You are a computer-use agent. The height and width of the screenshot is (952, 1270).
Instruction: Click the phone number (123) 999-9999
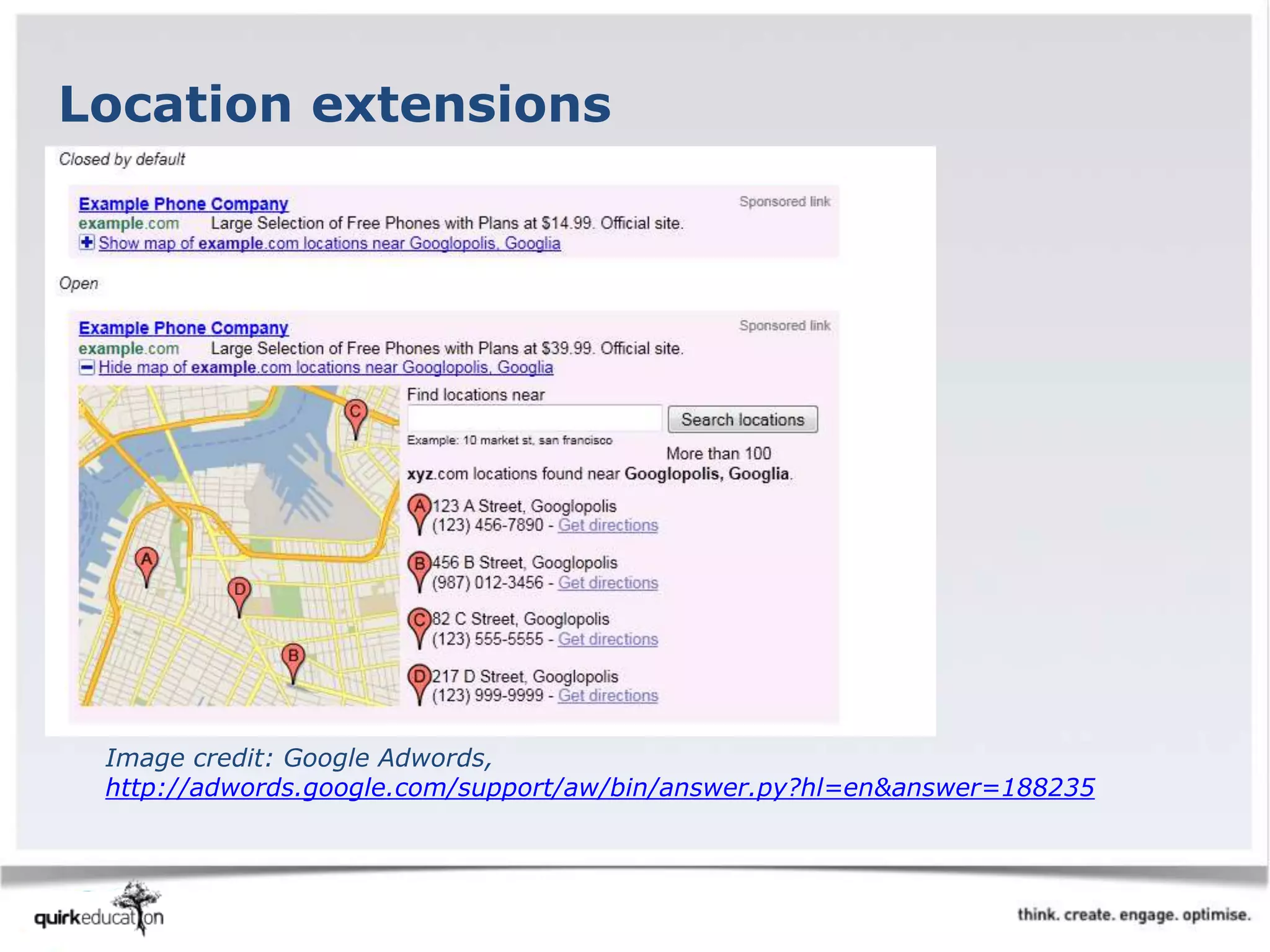tap(487, 696)
